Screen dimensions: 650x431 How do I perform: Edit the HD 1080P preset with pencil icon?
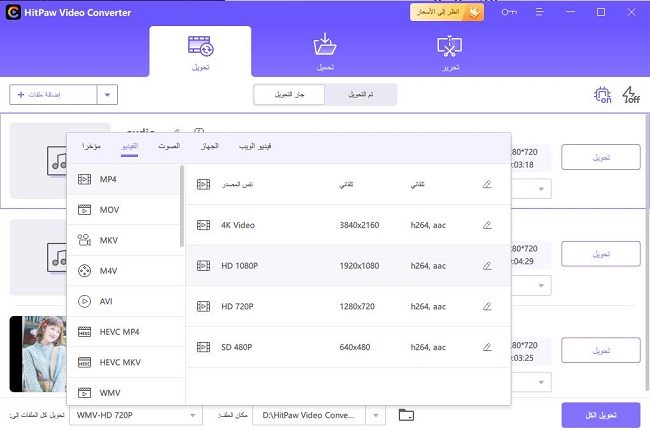click(487, 266)
